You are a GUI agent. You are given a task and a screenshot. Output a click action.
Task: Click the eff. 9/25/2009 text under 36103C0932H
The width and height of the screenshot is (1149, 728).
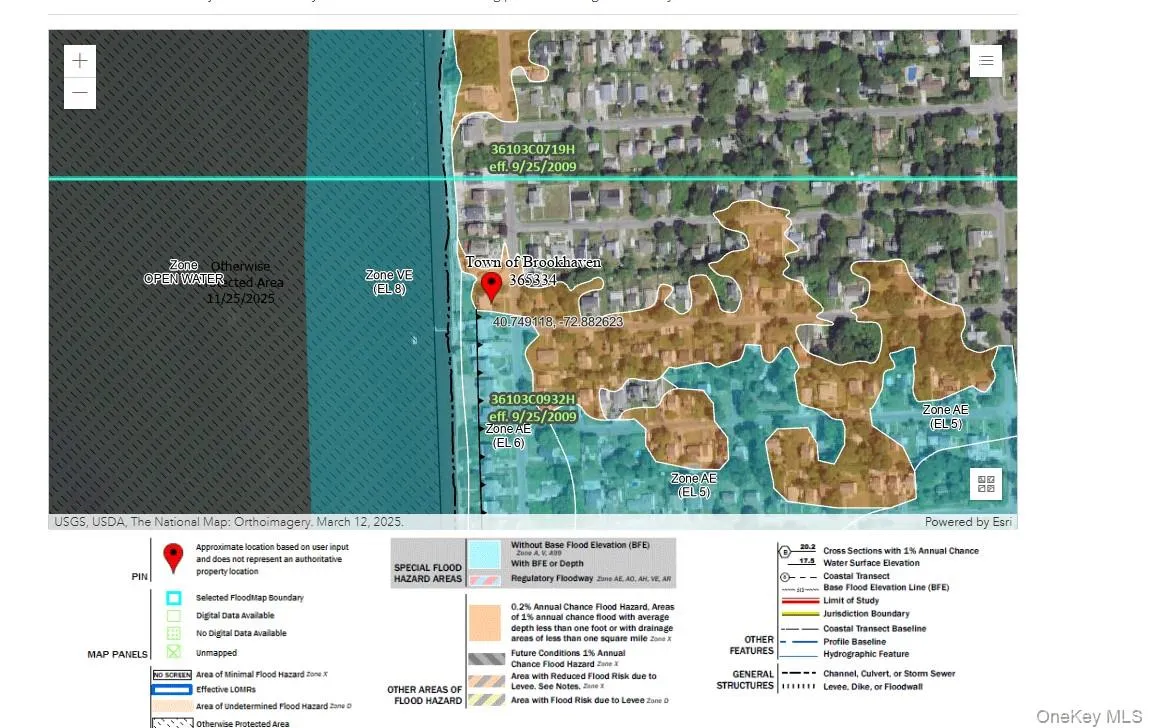533,416
